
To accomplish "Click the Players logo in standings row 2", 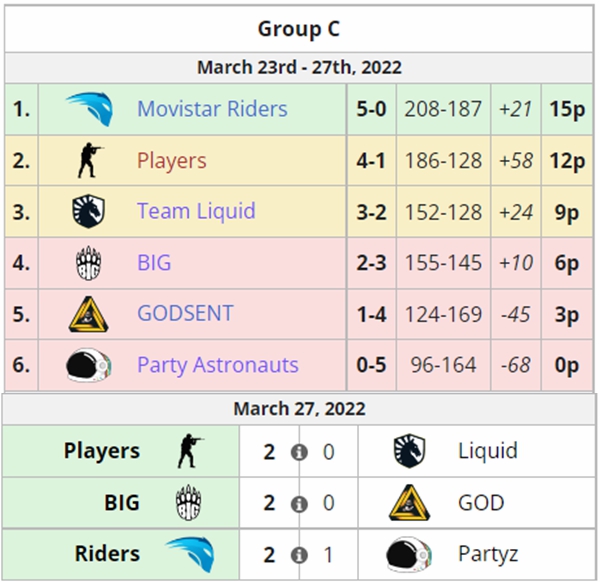I will [x=89, y=161].
